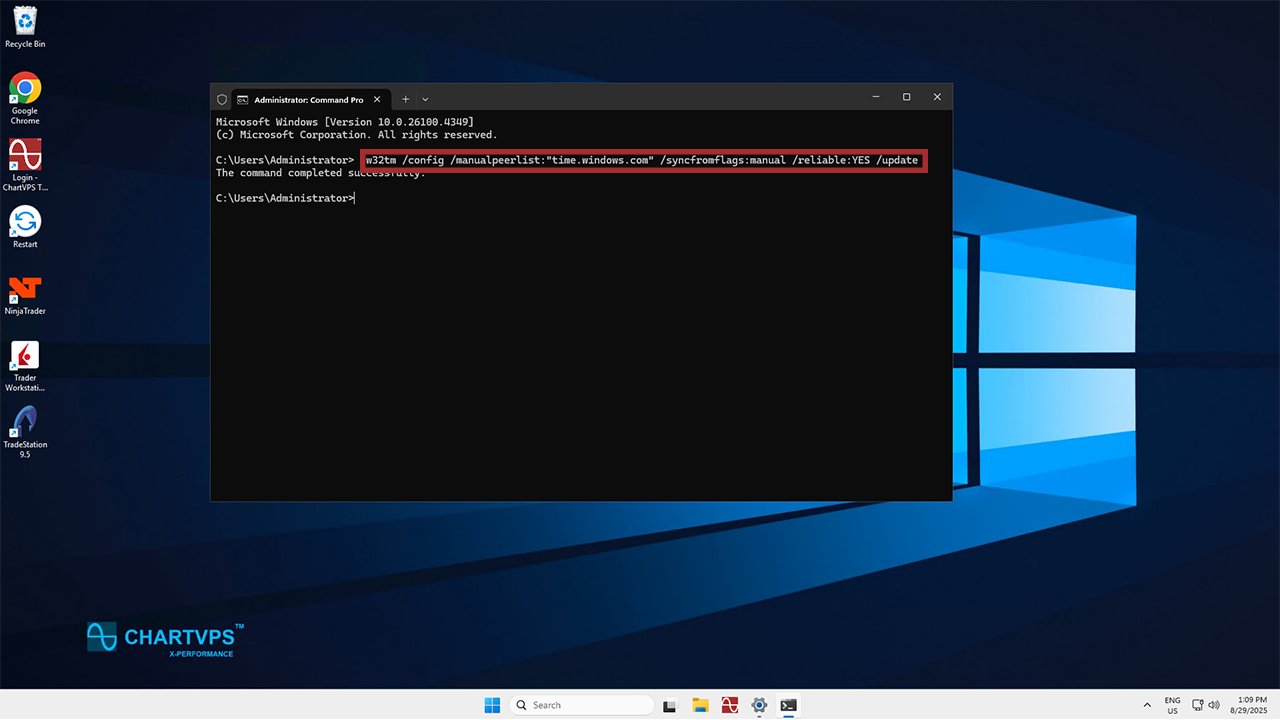Open the ENG US language switcher

coord(1172,705)
